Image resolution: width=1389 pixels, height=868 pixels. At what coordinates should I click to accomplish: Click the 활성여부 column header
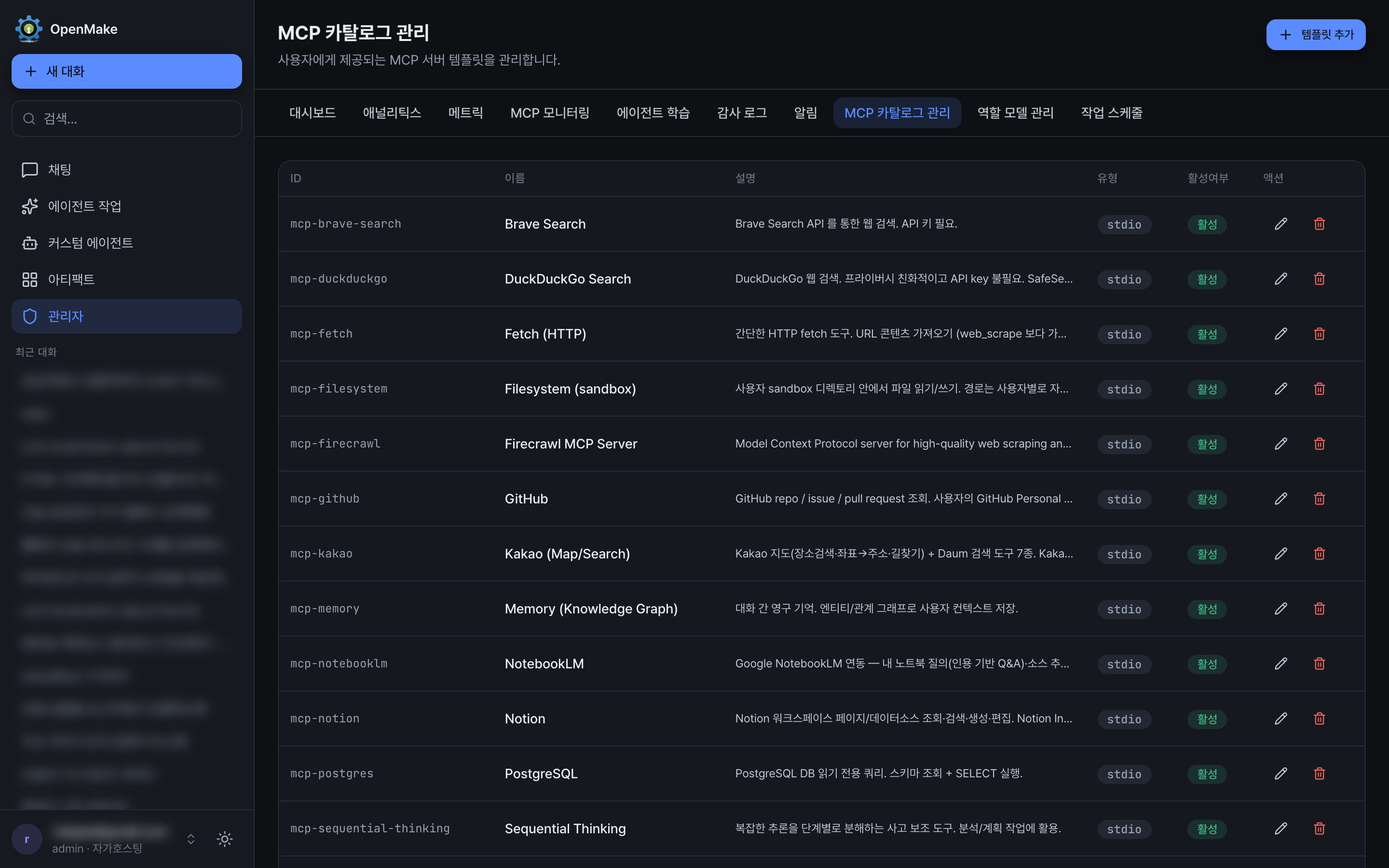click(x=1208, y=178)
